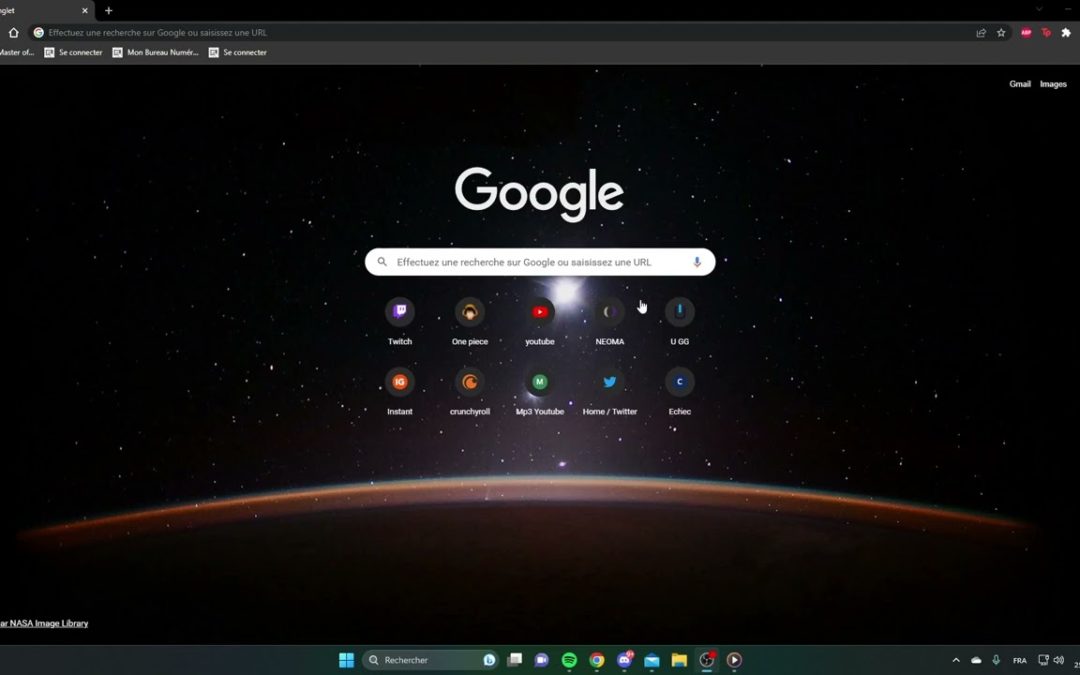Expand the tab search chevron
The height and width of the screenshot is (675, 1080).
[1039, 9]
